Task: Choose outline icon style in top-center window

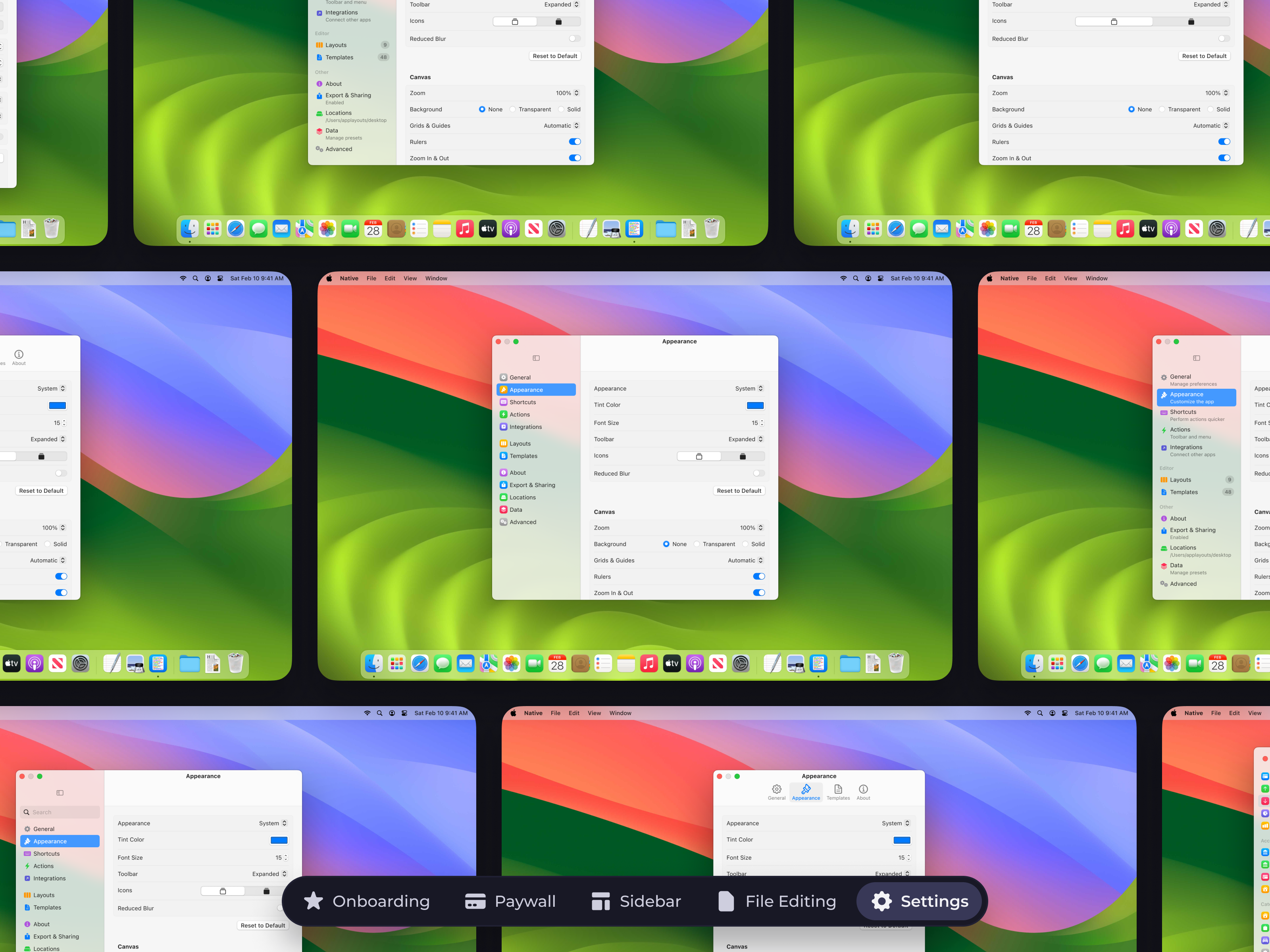Action: (x=515, y=22)
